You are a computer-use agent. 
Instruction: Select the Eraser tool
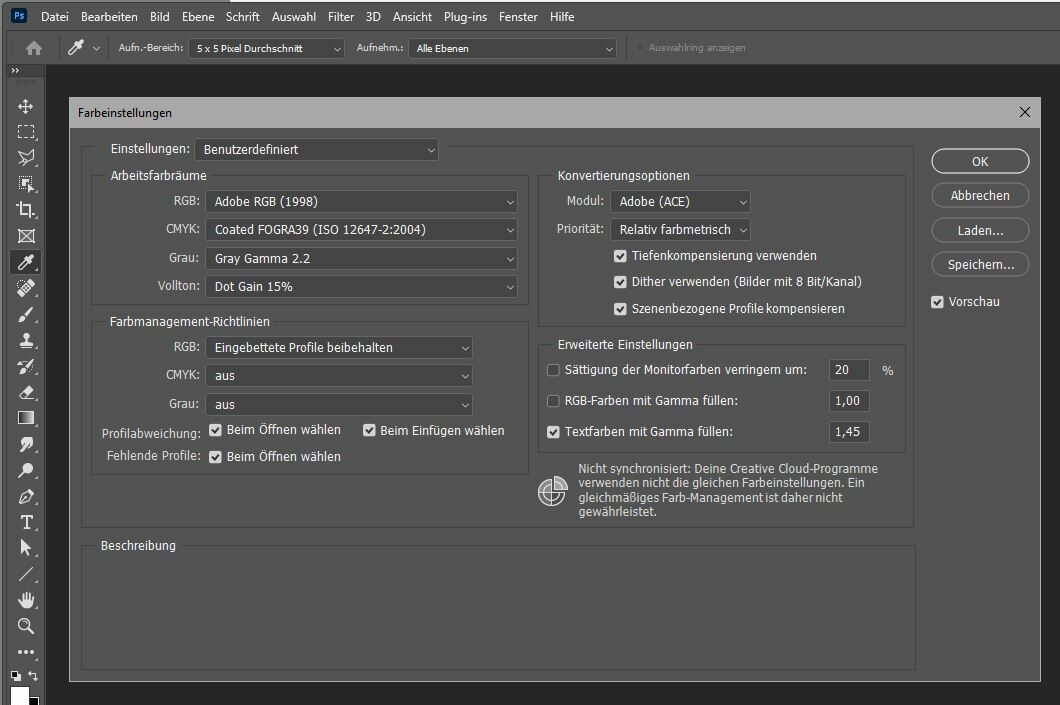pyautogui.click(x=26, y=392)
